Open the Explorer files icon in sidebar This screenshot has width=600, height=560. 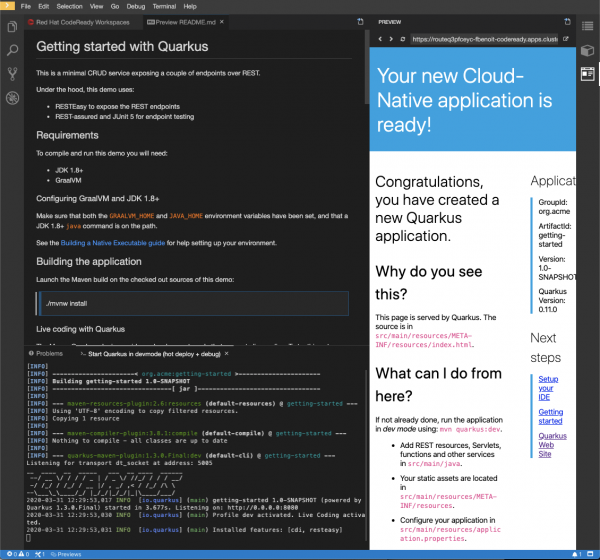tap(12, 25)
